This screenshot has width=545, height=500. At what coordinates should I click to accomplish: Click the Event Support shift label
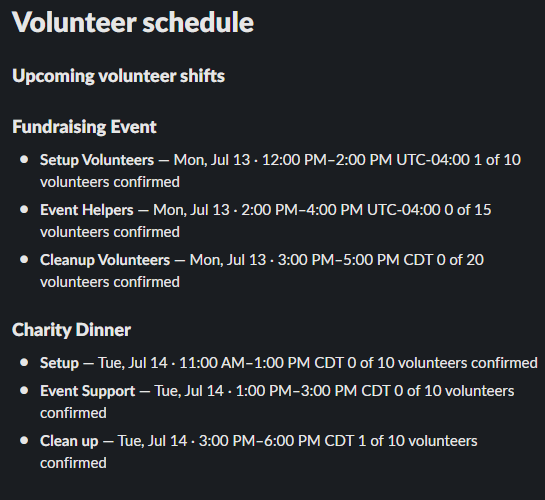[x=88, y=391]
